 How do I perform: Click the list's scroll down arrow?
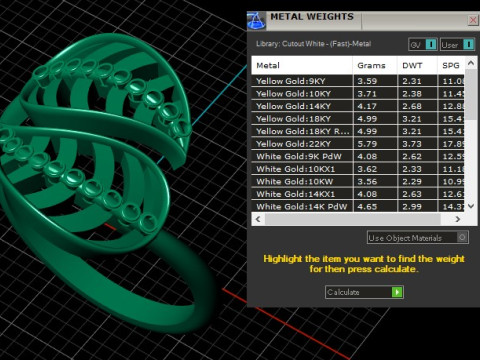471,206
